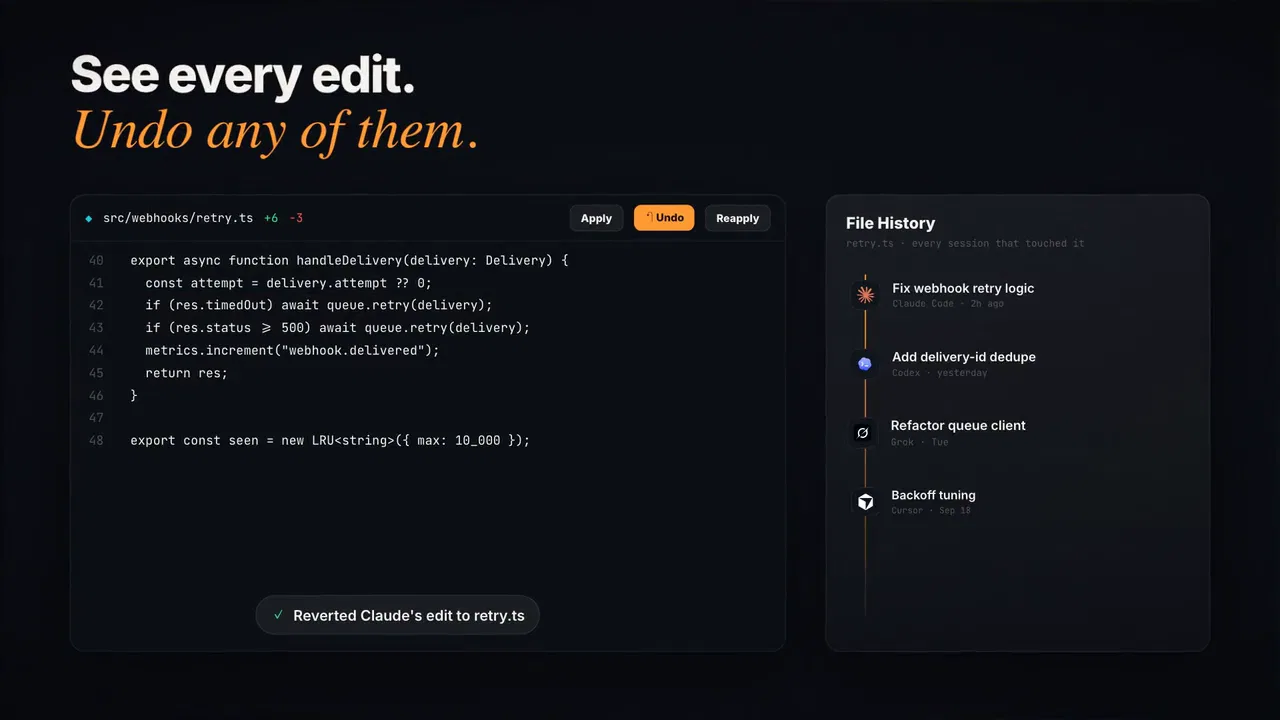Click line number 43 in the gutter

[x=96, y=328]
